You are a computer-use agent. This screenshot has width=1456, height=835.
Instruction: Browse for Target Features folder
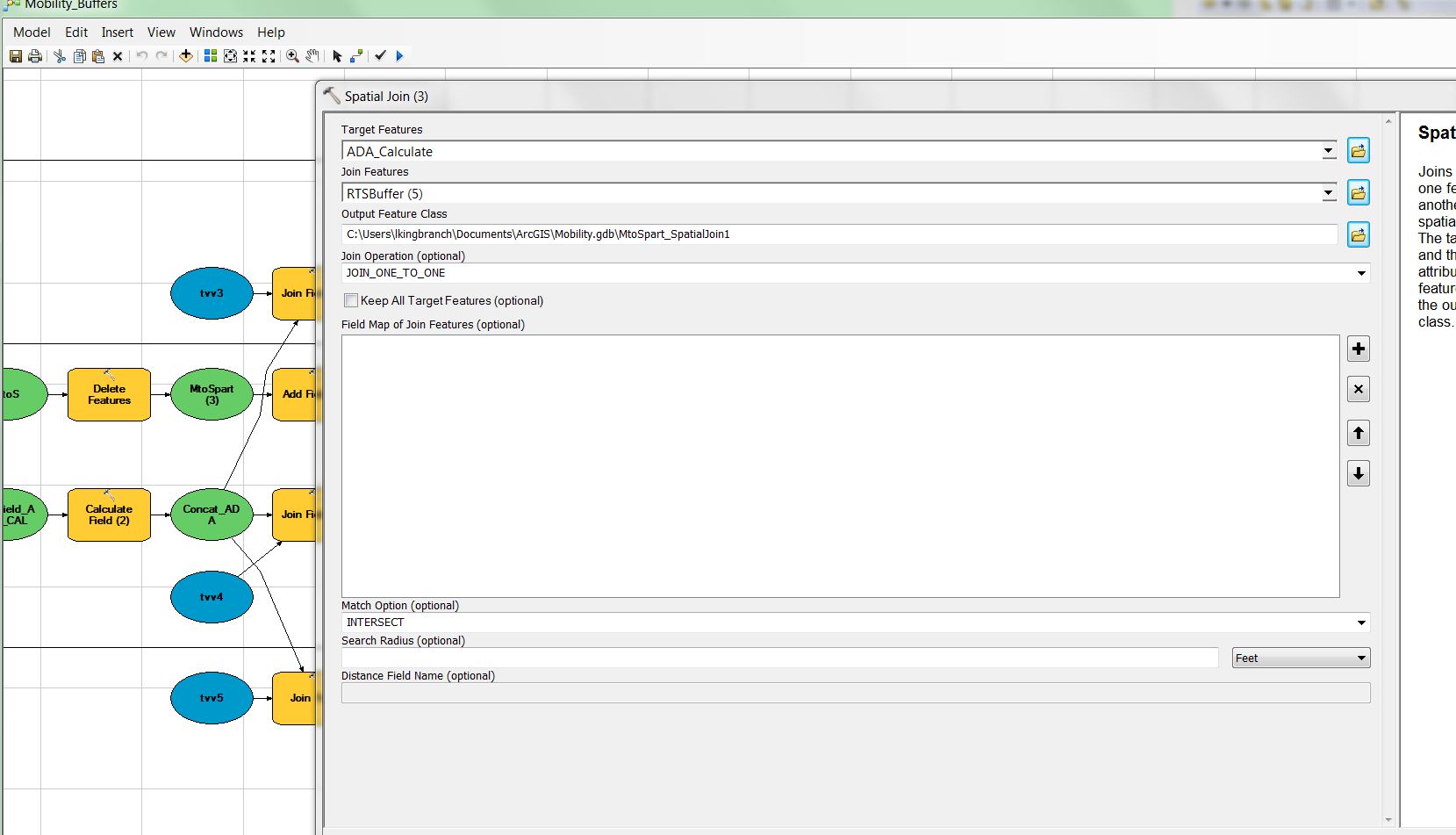pos(1359,151)
